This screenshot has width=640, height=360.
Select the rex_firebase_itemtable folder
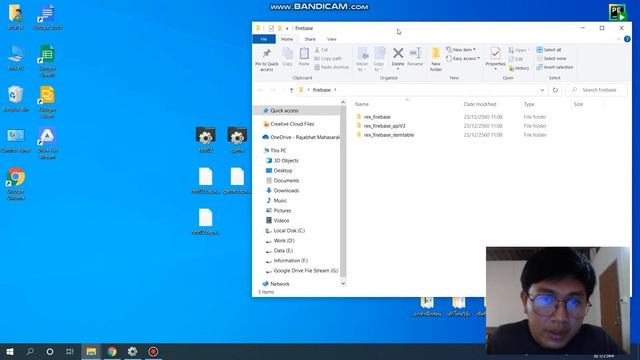click(x=389, y=135)
